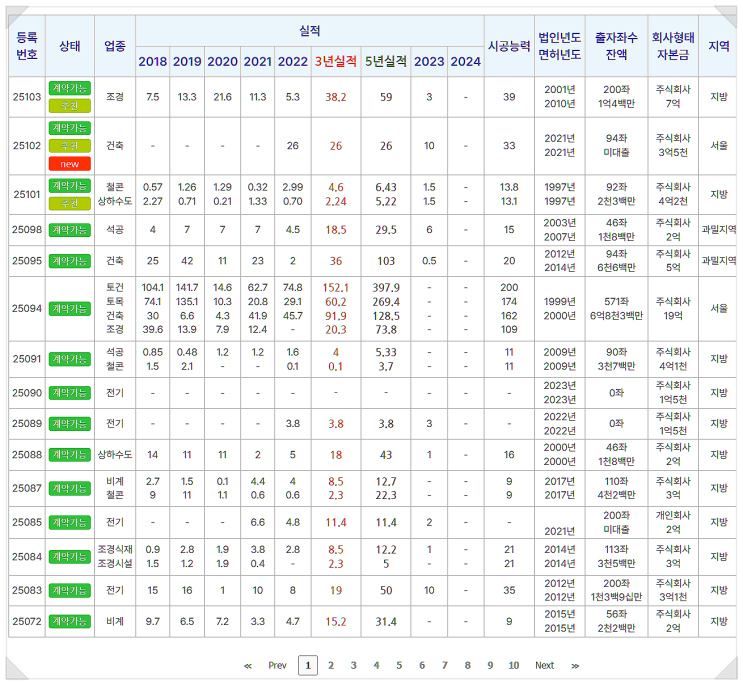Select registration number 25091
743x685 pixels.
click(x=27, y=359)
